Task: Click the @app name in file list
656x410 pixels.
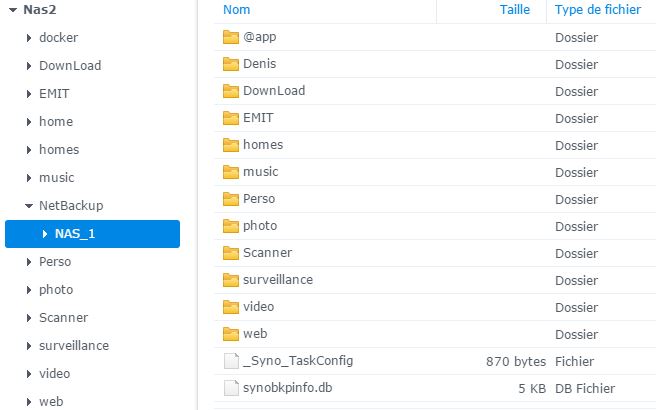Action: point(259,37)
